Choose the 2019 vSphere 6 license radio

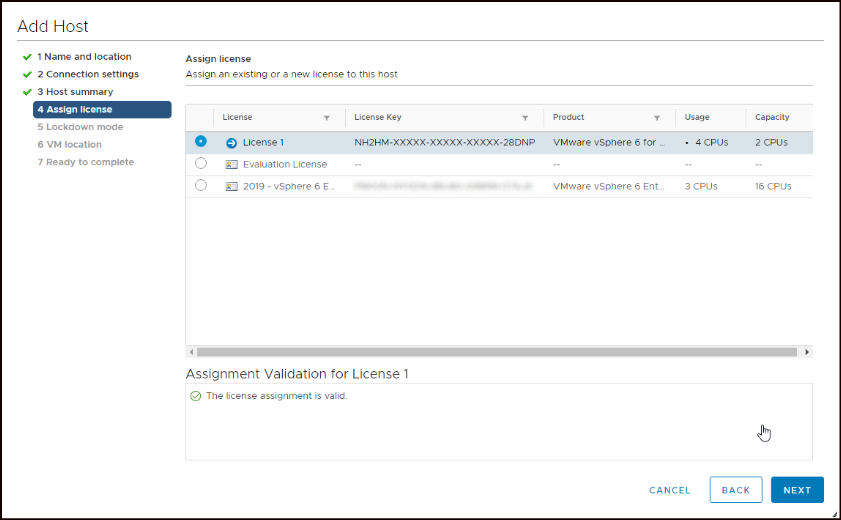tap(201, 185)
